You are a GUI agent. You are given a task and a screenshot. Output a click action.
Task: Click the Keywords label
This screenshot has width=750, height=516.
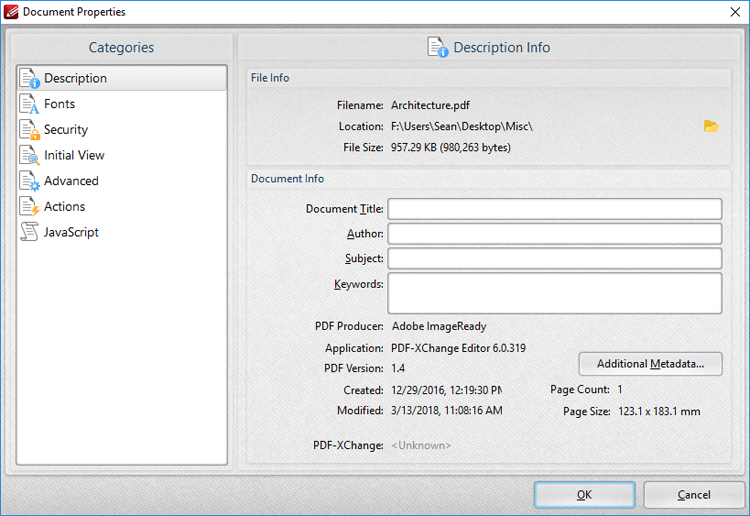pyautogui.click(x=359, y=284)
